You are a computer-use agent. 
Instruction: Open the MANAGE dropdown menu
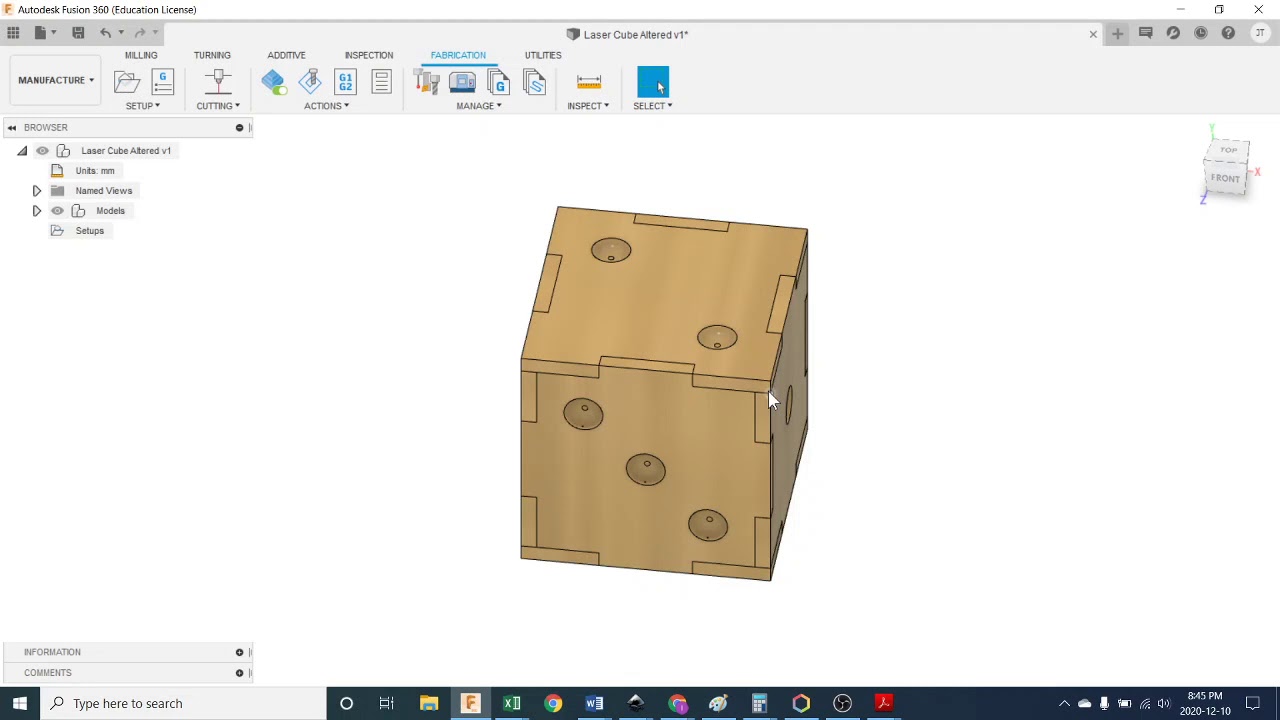[479, 106]
